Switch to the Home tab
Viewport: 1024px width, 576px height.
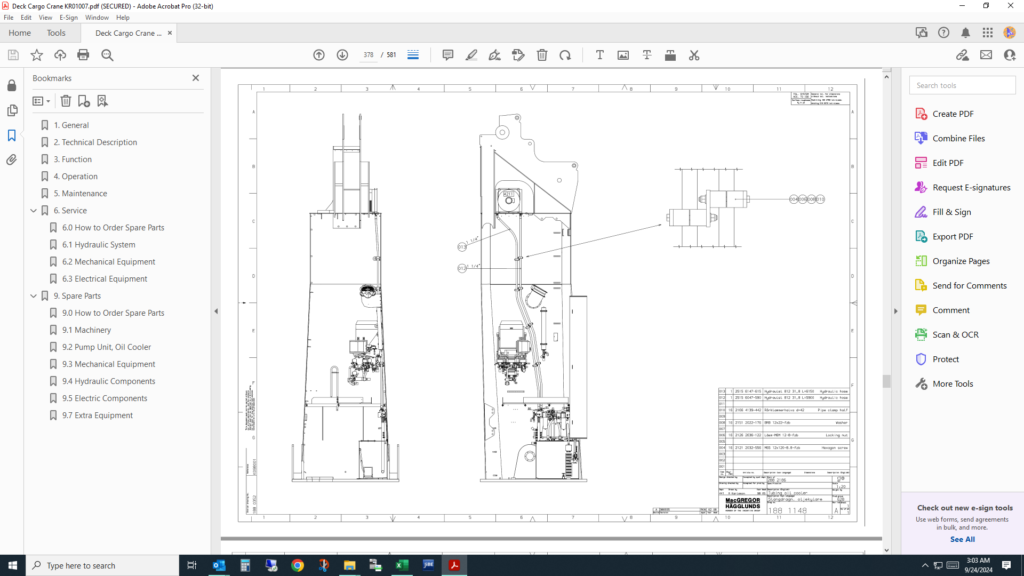(x=20, y=33)
